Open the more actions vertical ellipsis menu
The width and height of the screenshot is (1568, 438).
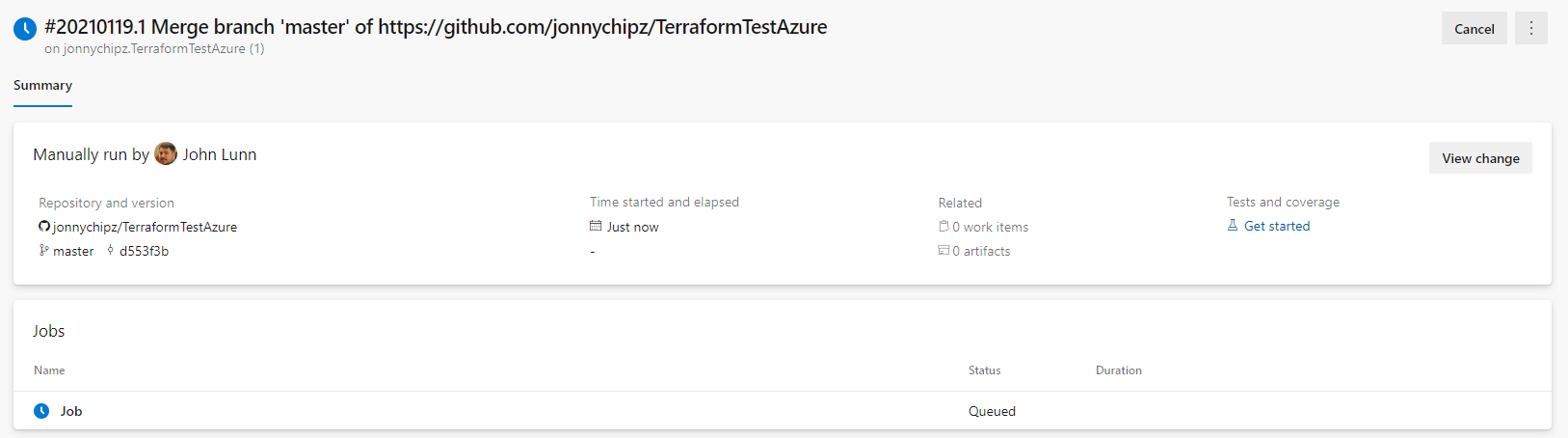tap(1530, 29)
